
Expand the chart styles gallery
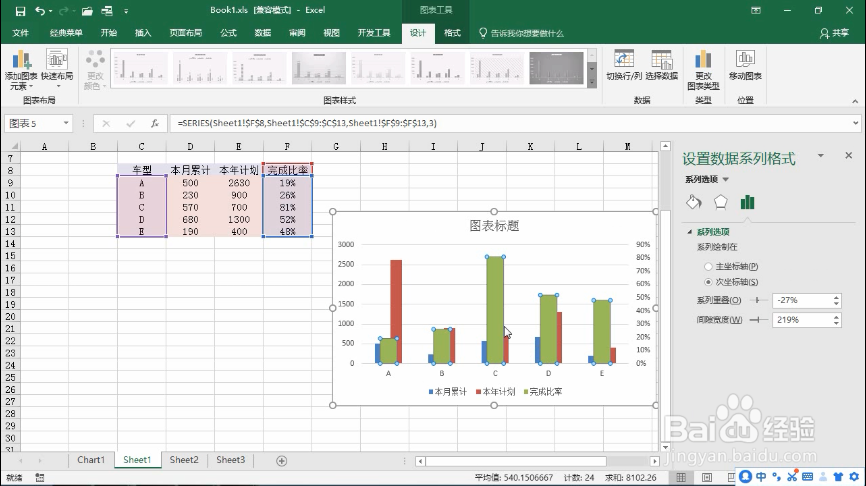(x=592, y=82)
